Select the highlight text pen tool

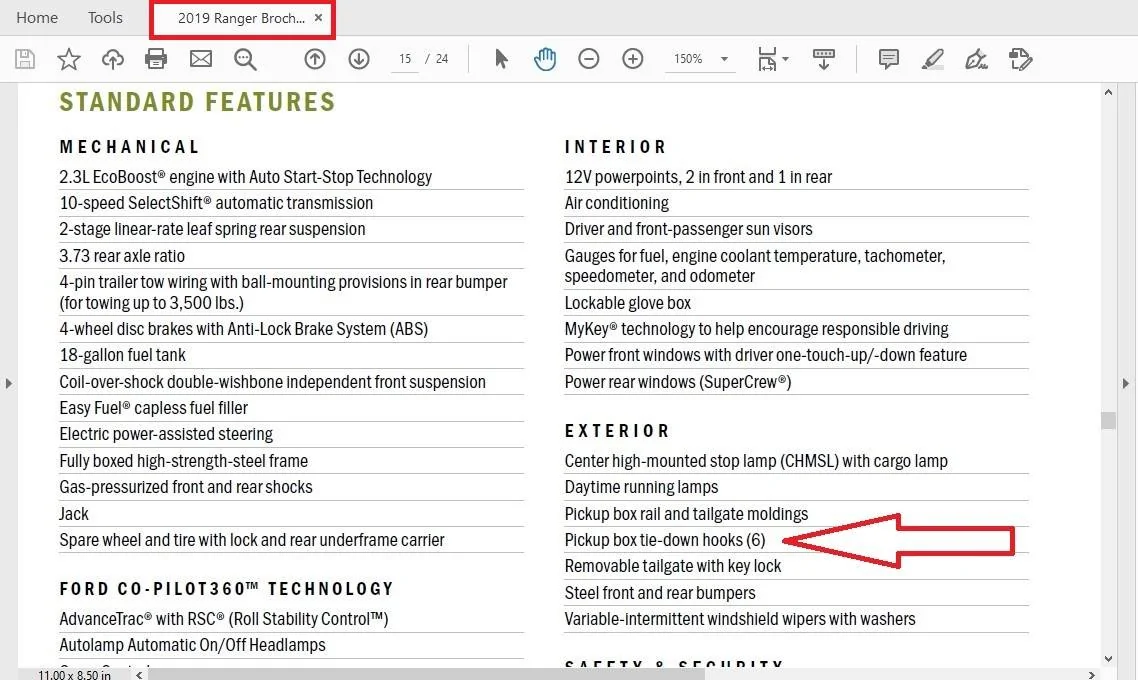coord(933,59)
